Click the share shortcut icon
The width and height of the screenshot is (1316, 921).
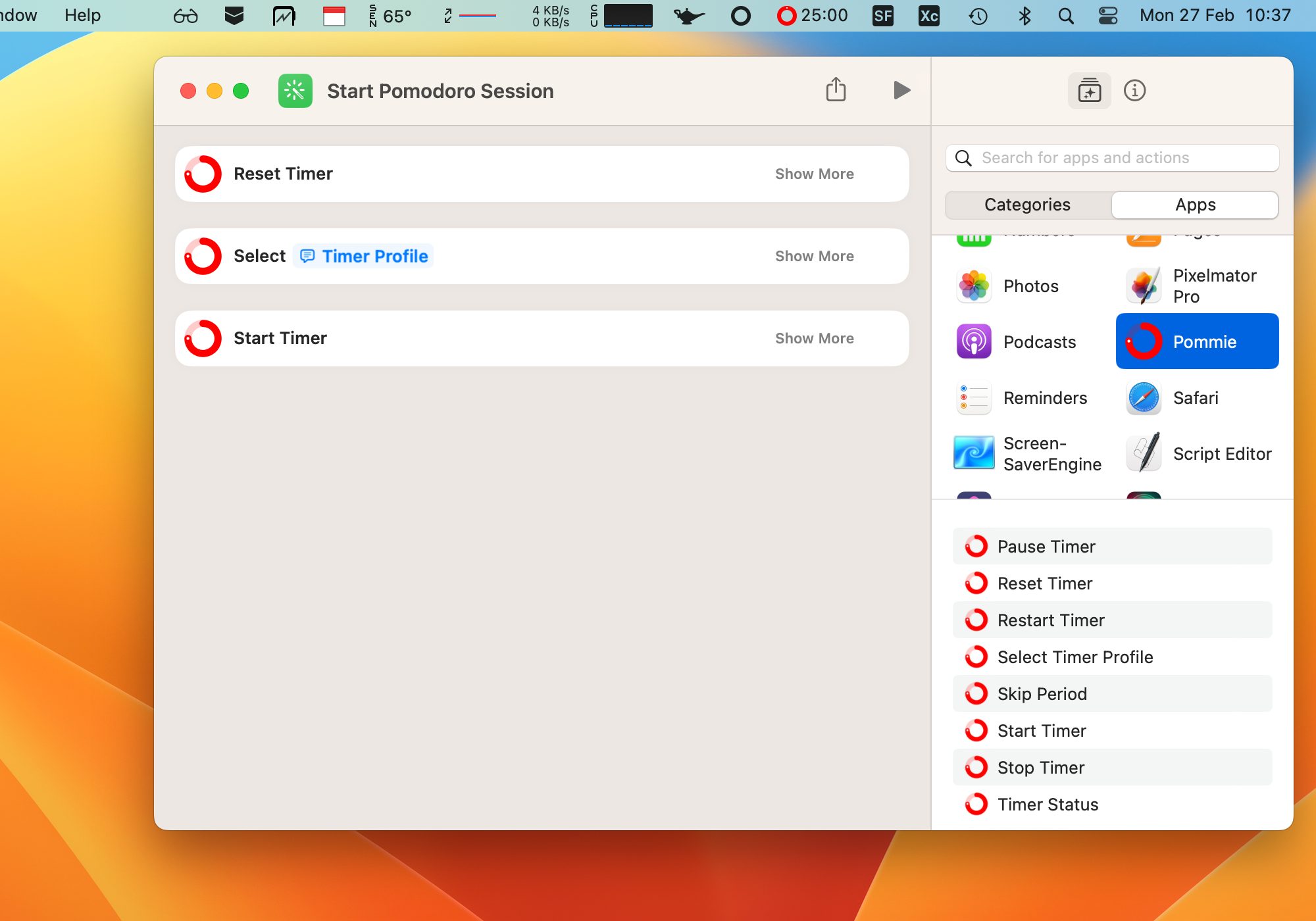(836, 89)
